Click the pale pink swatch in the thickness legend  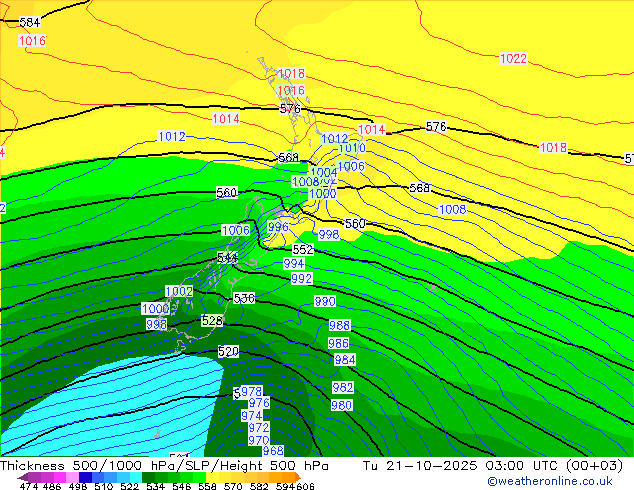pyautogui.click(x=72, y=477)
